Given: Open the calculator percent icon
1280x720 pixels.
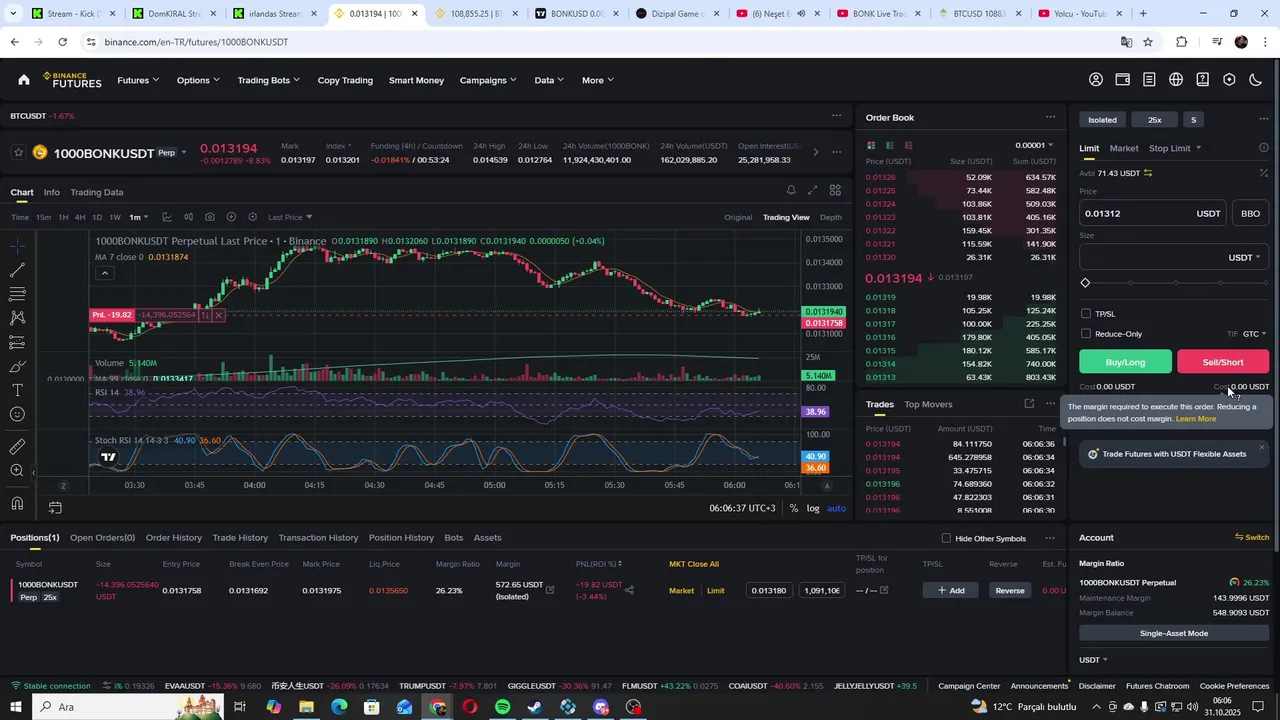Looking at the screenshot, I should pyautogui.click(x=1263, y=173).
